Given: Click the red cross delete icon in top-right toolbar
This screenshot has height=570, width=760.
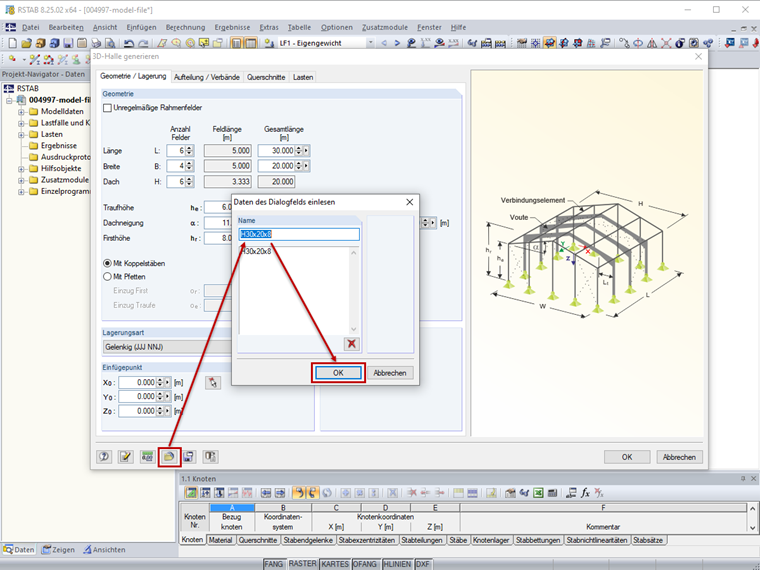Looking at the screenshot, I should click(666, 43).
